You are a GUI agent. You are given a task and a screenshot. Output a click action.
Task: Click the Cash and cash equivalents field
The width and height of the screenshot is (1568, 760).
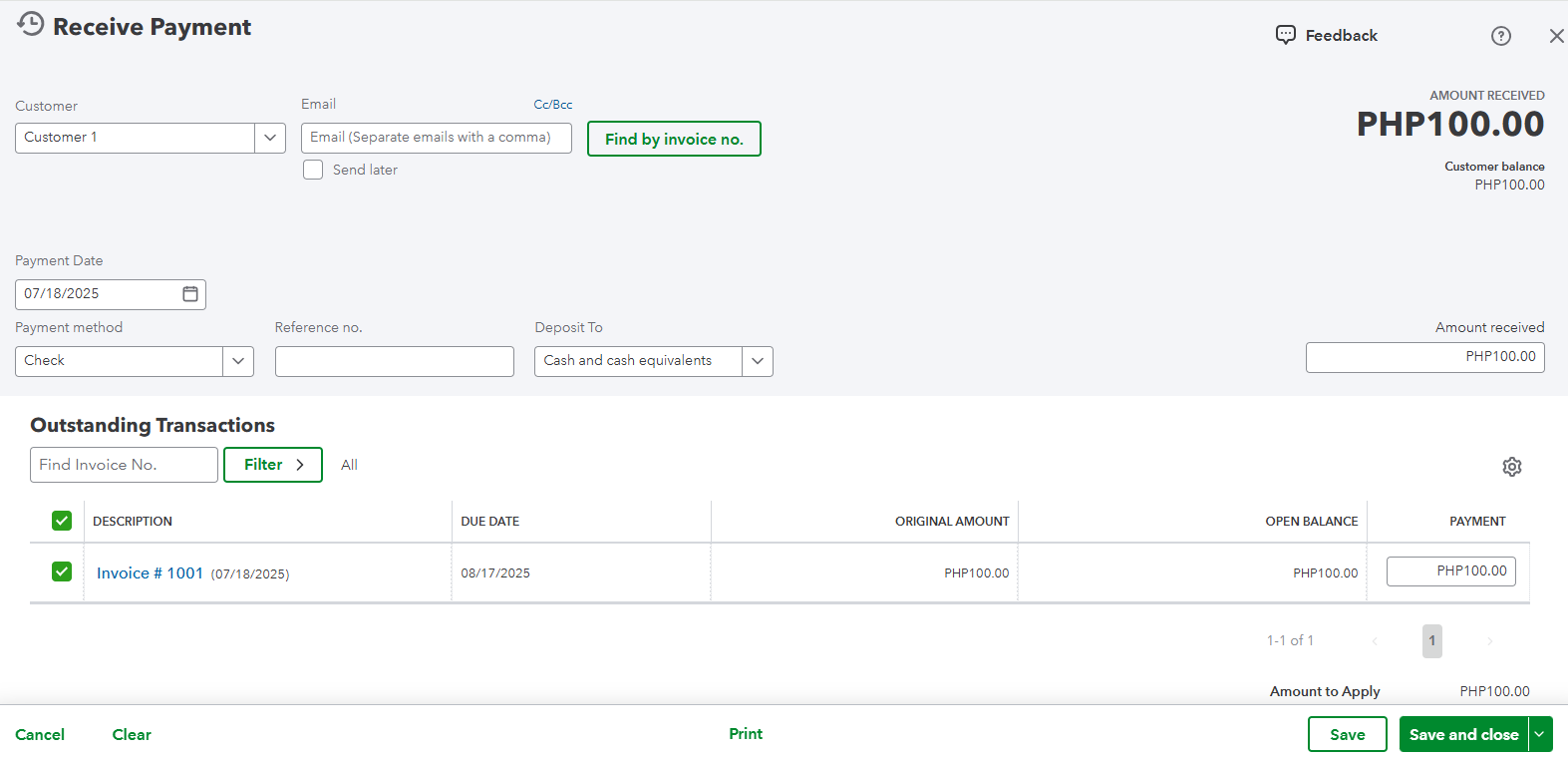coord(638,361)
